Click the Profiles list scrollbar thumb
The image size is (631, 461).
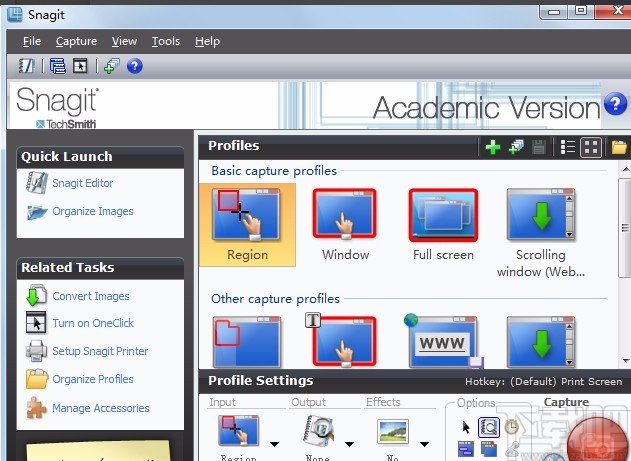point(625,228)
